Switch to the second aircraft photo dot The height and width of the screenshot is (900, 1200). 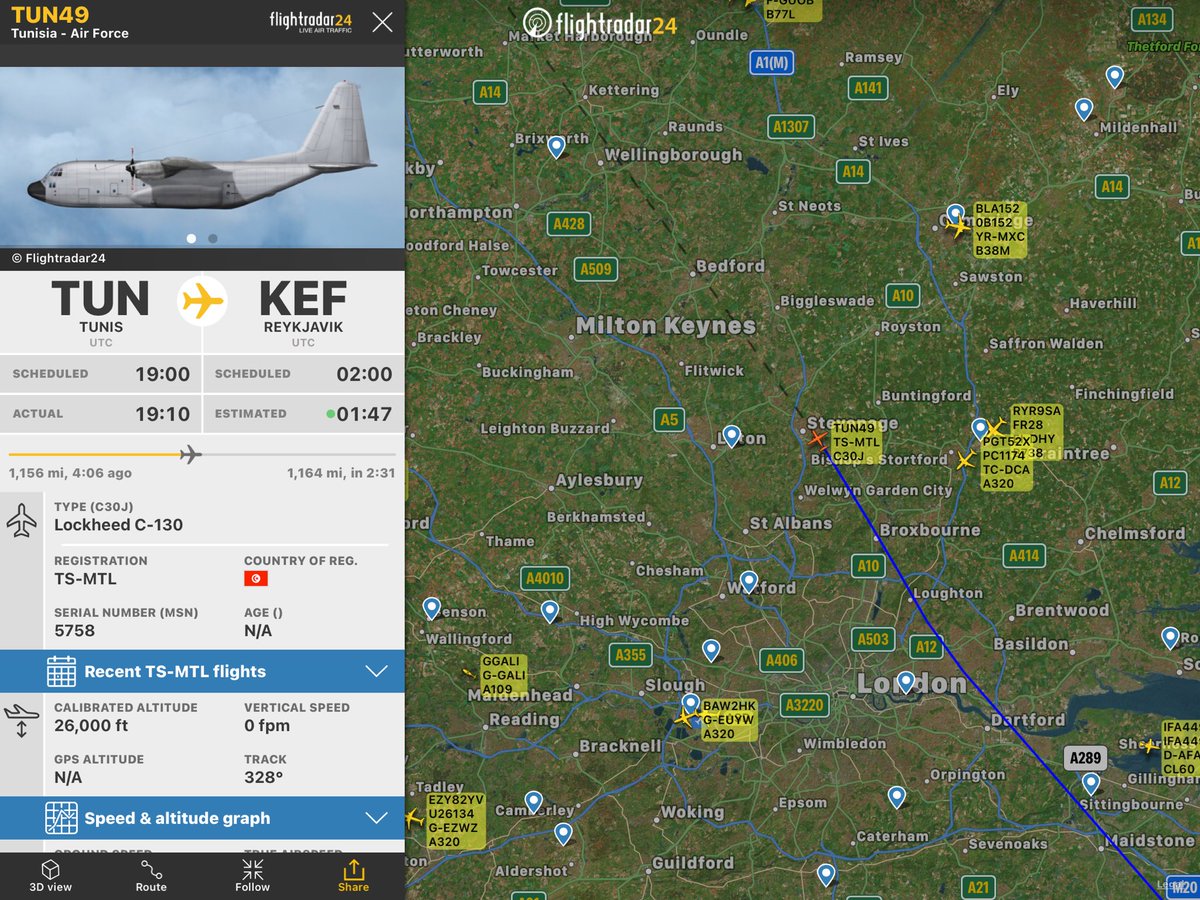(213, 238)
